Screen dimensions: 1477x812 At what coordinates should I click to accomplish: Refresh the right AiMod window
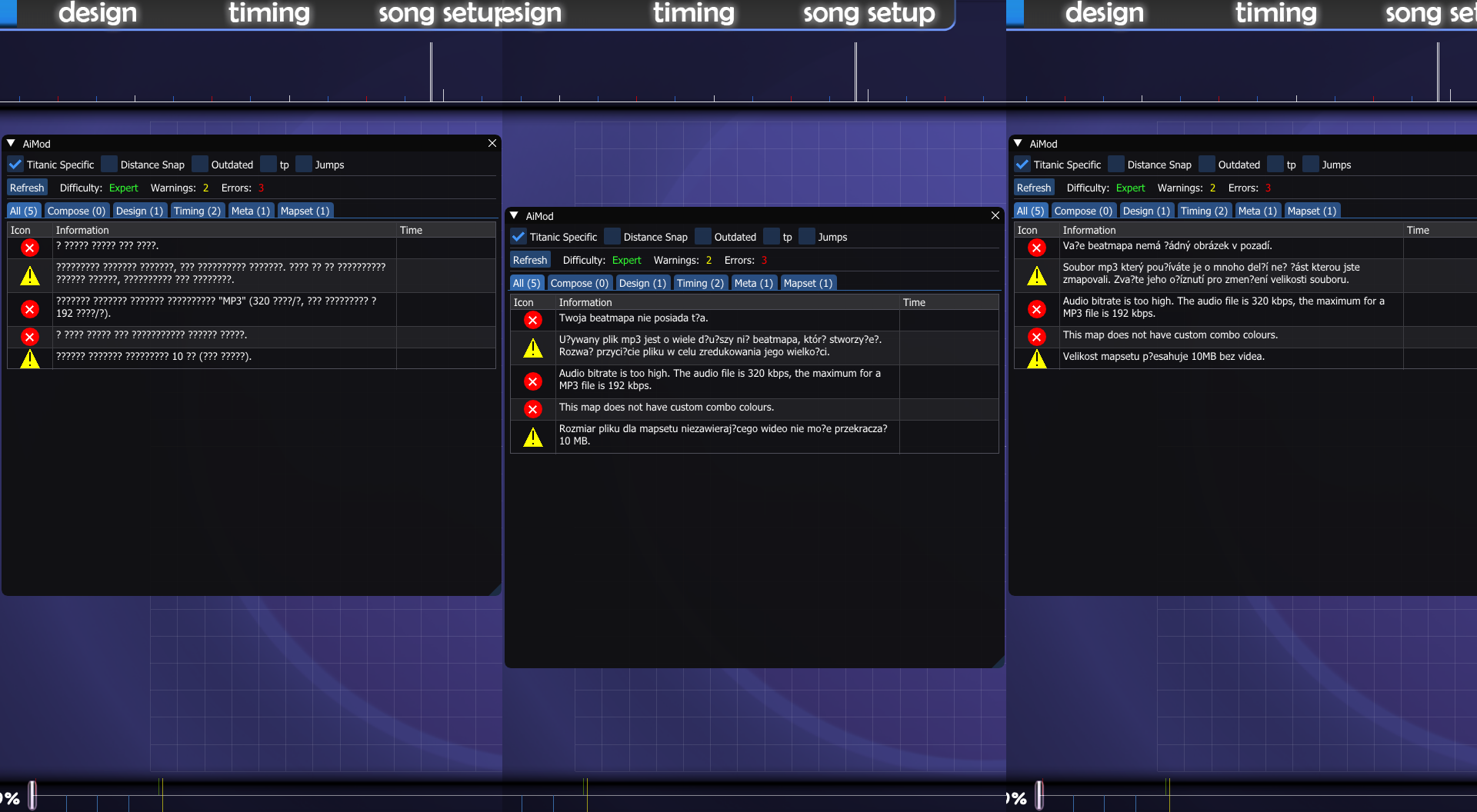click(1034, 188)
